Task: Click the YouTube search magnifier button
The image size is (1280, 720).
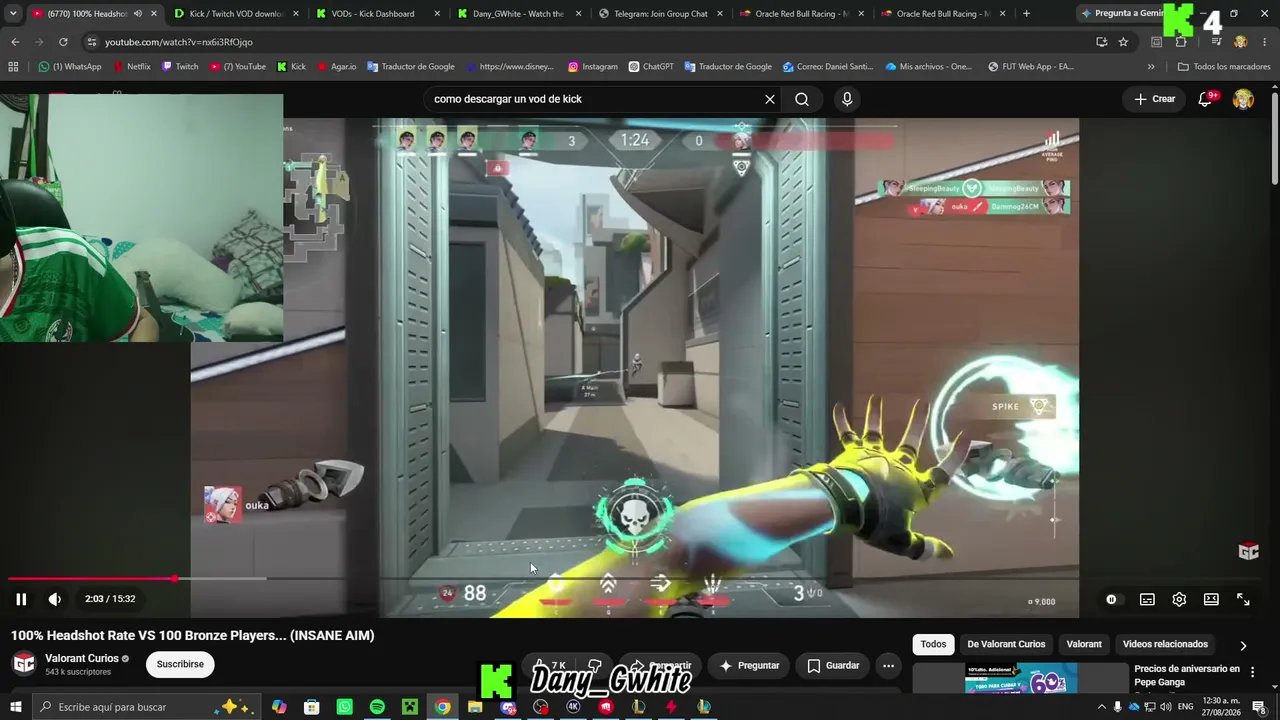Action: tap(802, 99)
